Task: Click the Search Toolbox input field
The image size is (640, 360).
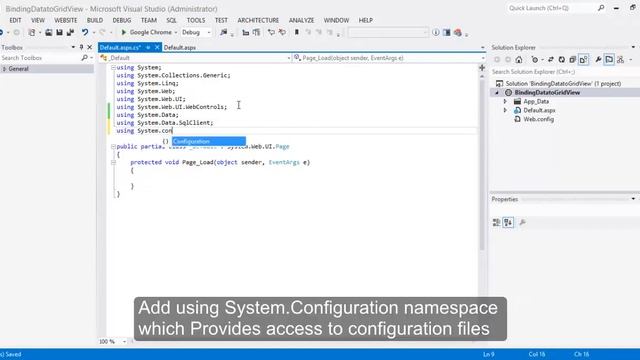Action: click(41, 58)
